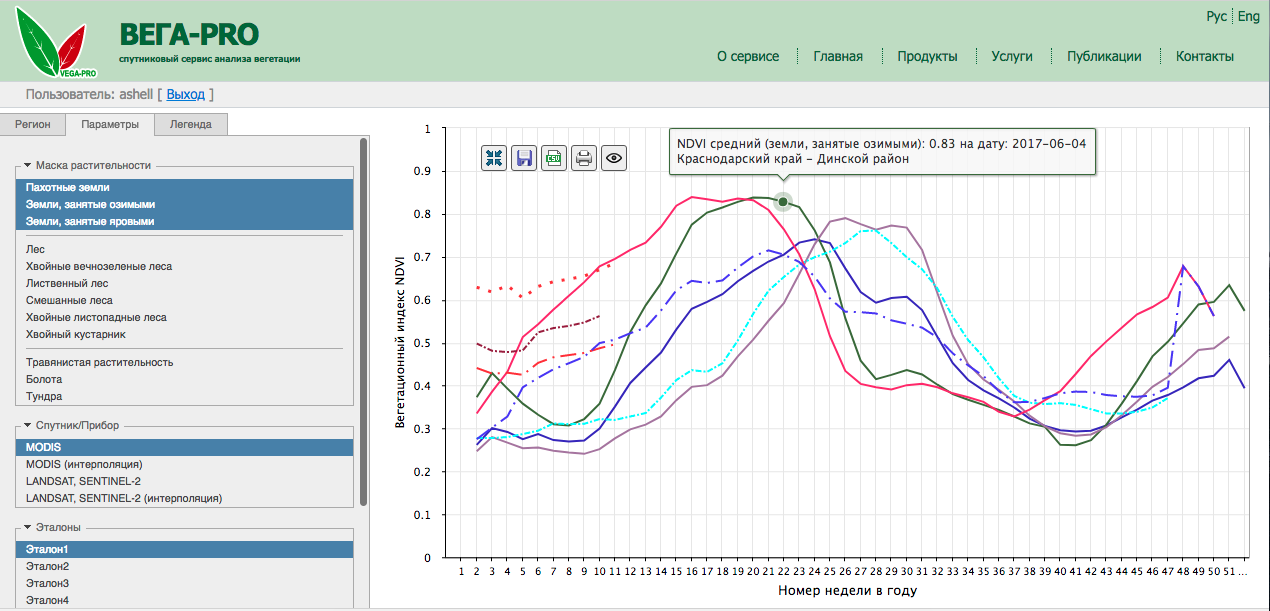The image size is (1270, 611).
Task: Select MODIS (интерполяция) as the sensor
Action: pyautogui.click(x=84, y=464)
